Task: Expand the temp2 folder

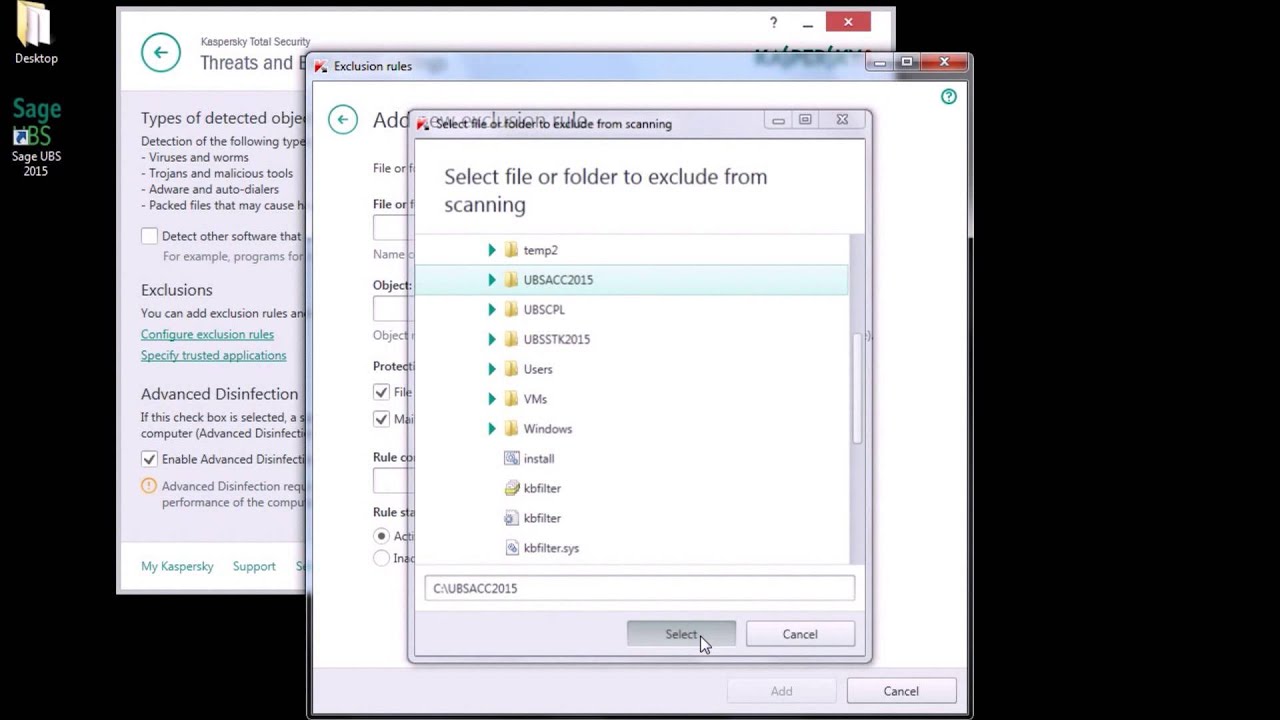Action: (x=491, y=250)
